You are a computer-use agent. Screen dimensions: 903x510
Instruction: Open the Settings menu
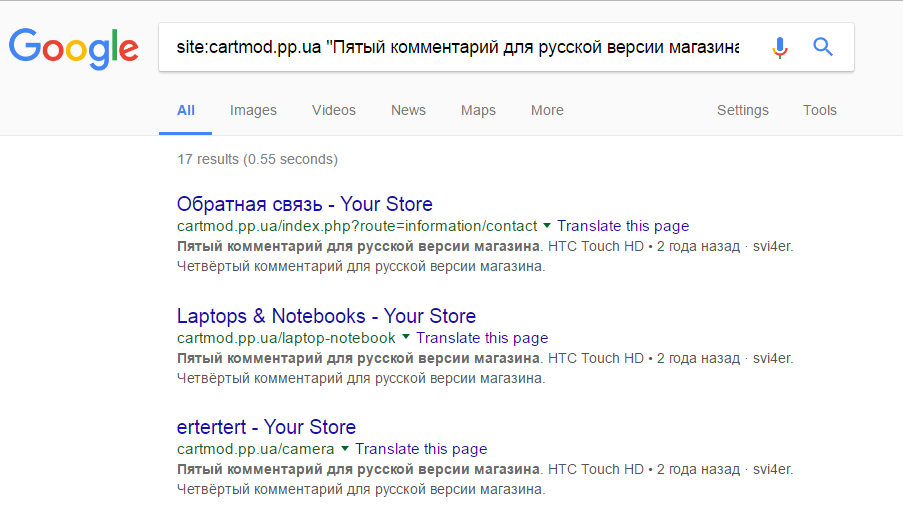point(742,110)
